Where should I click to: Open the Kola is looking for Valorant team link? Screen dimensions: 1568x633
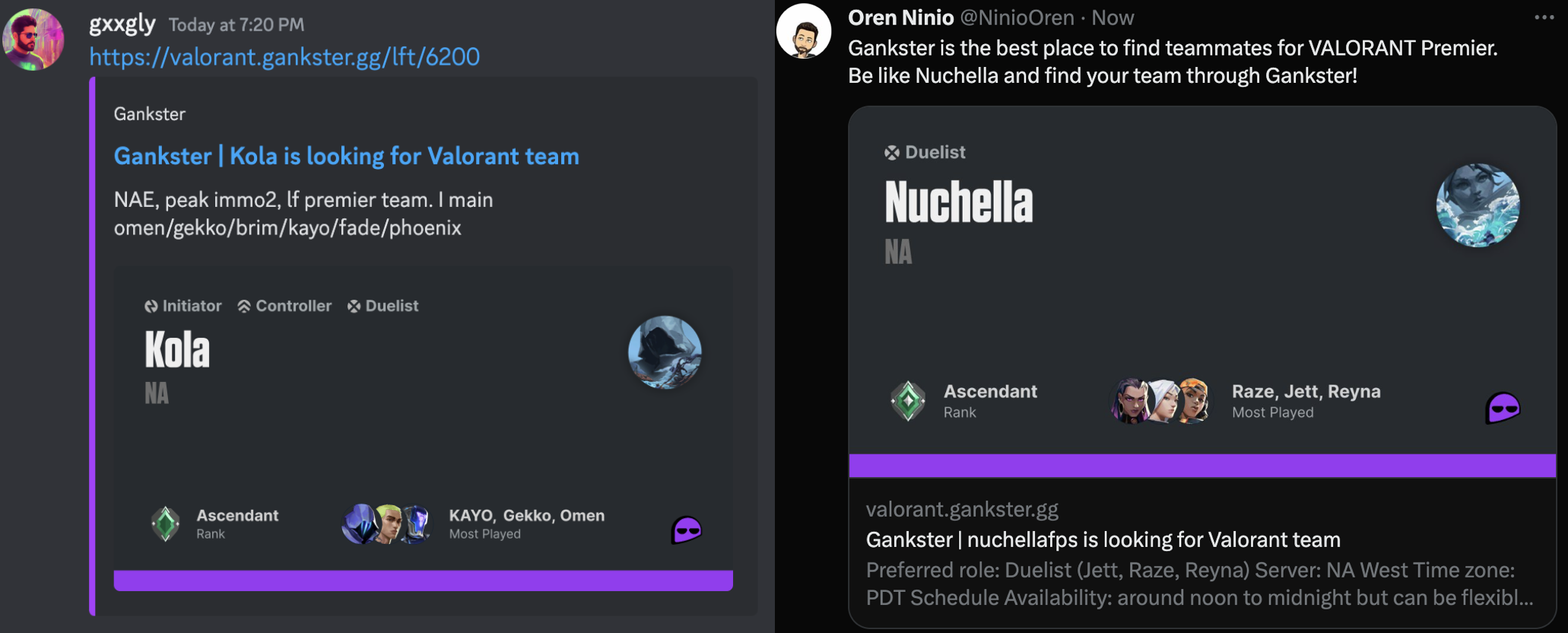pos(346,155)
